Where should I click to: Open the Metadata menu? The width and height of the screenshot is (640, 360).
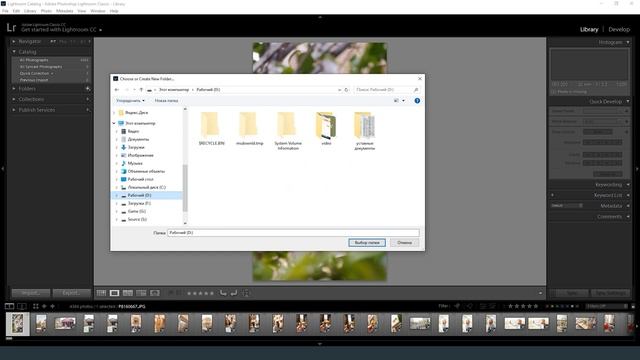point(64,11)
